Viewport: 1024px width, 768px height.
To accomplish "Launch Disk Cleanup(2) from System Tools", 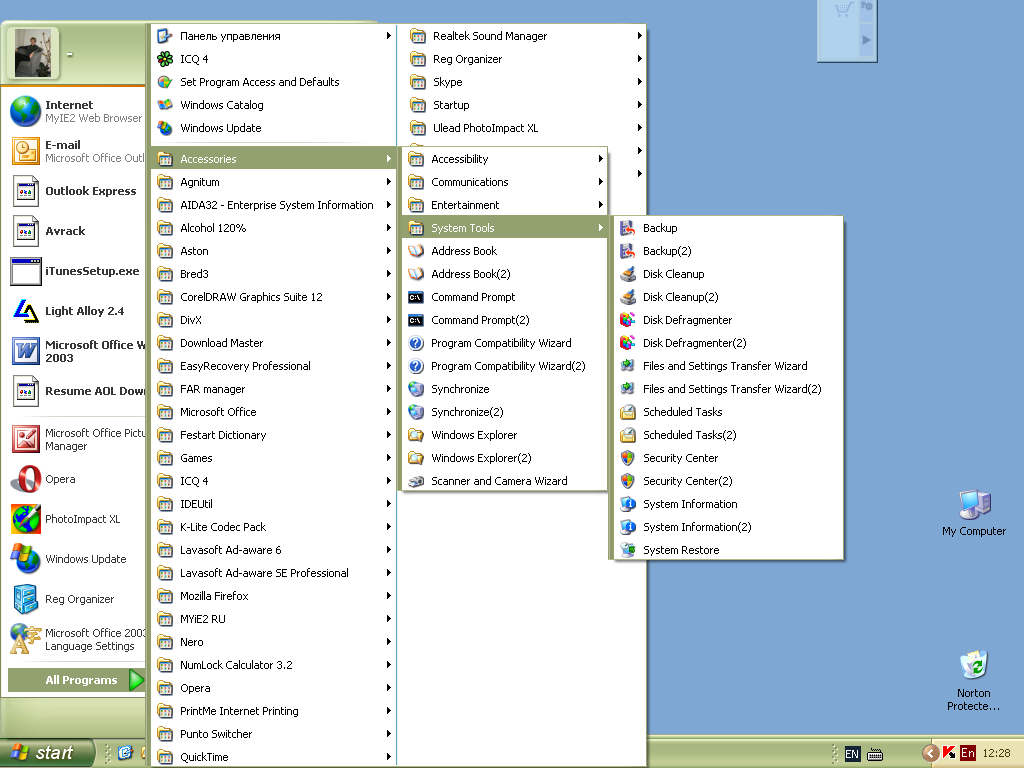I will (x=728, y=297).
